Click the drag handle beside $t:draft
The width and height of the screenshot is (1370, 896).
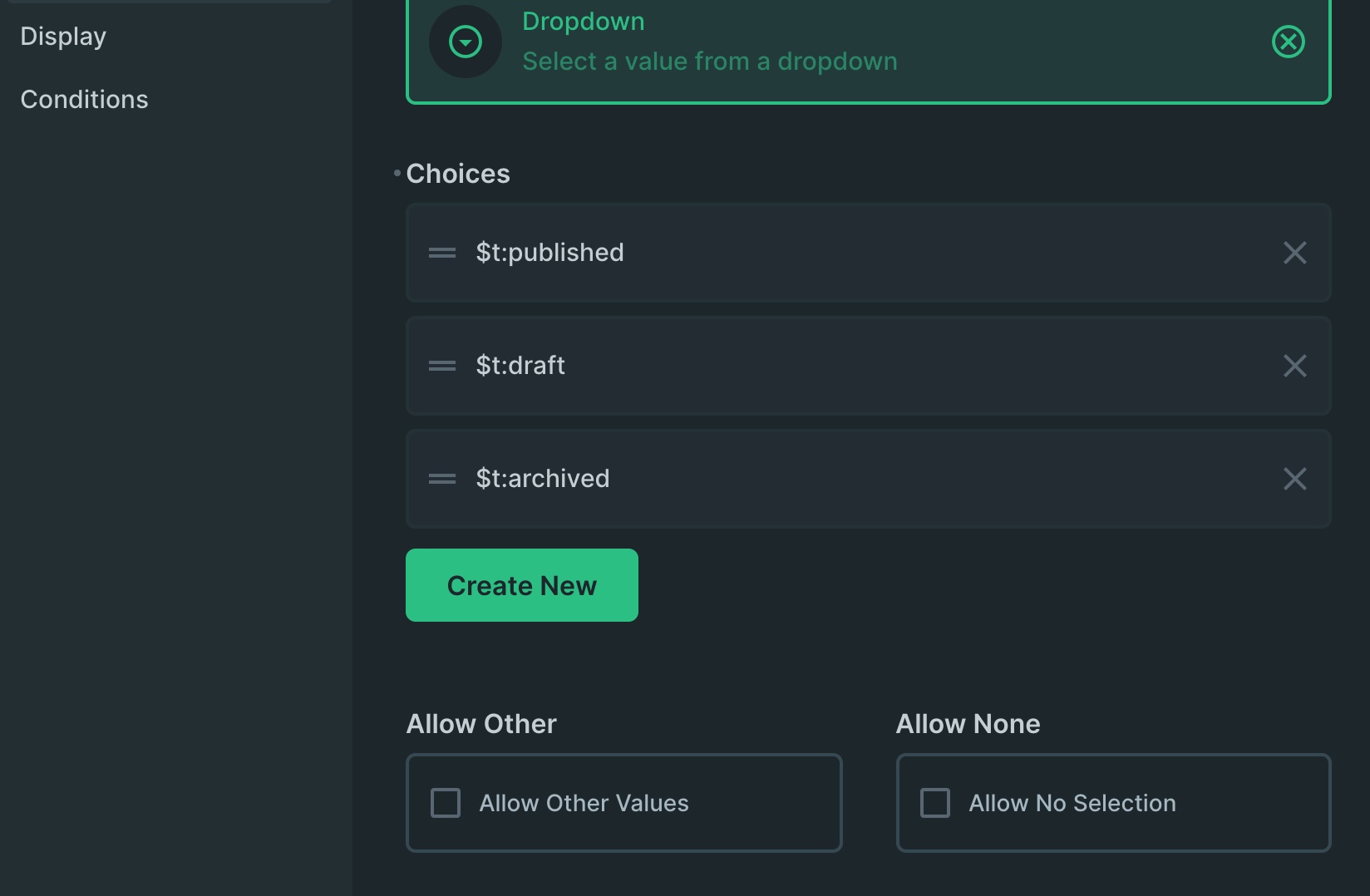tap(441, 366)
